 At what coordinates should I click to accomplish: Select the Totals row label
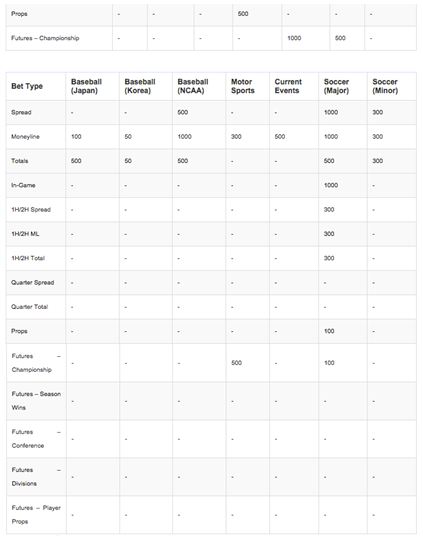20,161
